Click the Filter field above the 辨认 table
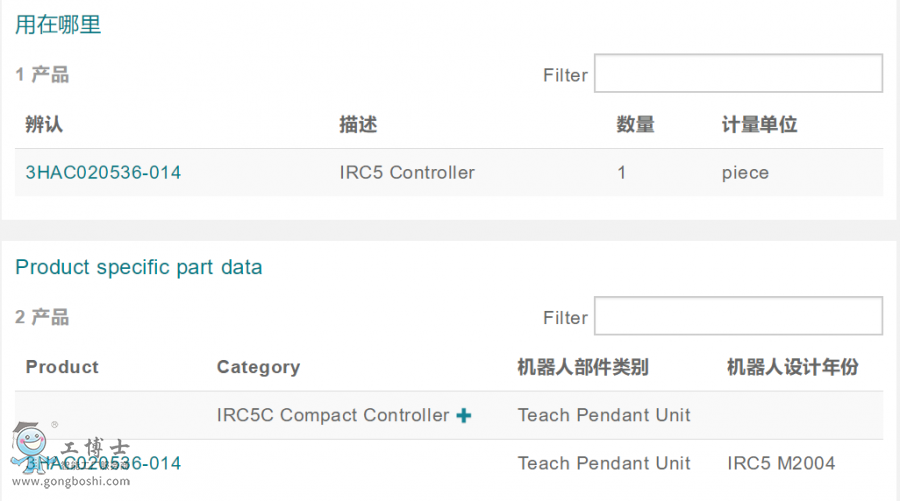Image resolution: width=900 pixels, height=501 pixels. pyautogui.click(x=738, y=74)
